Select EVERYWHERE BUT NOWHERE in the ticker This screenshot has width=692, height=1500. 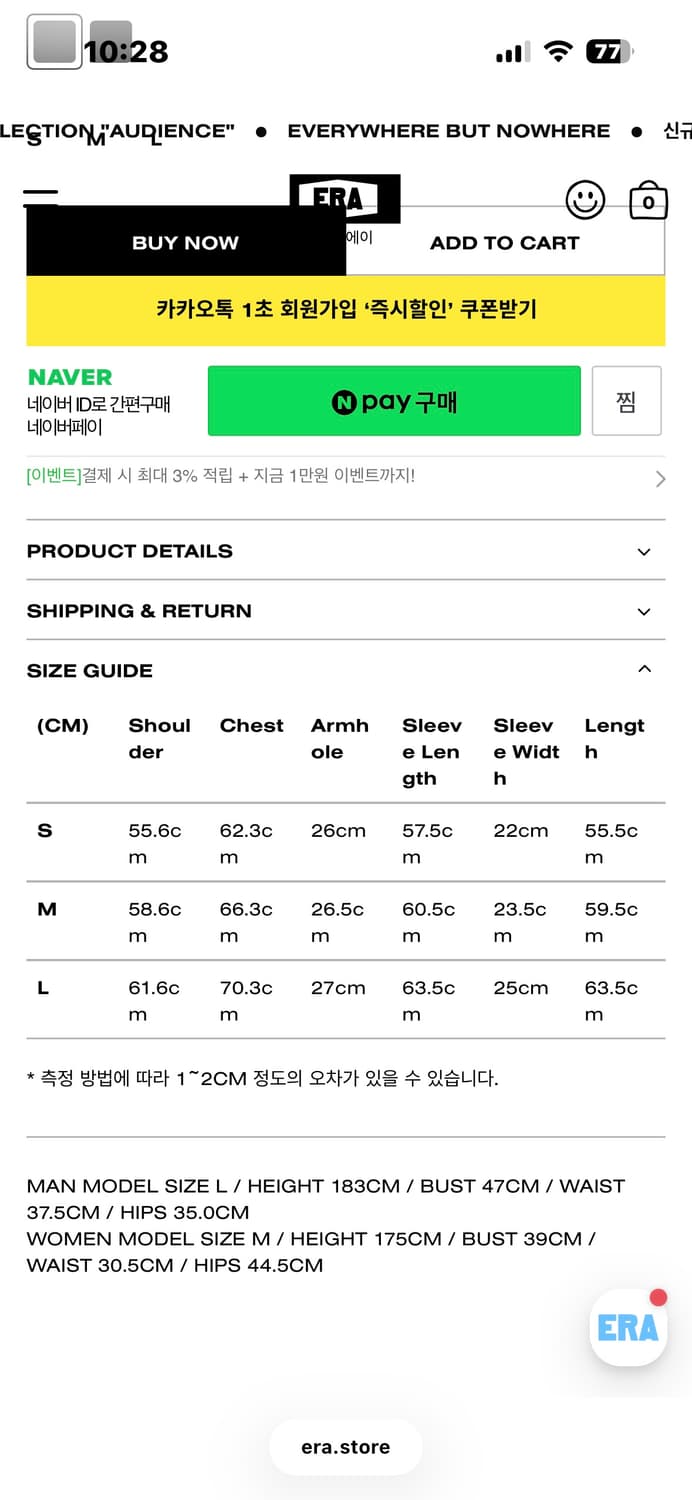[448, 130]
